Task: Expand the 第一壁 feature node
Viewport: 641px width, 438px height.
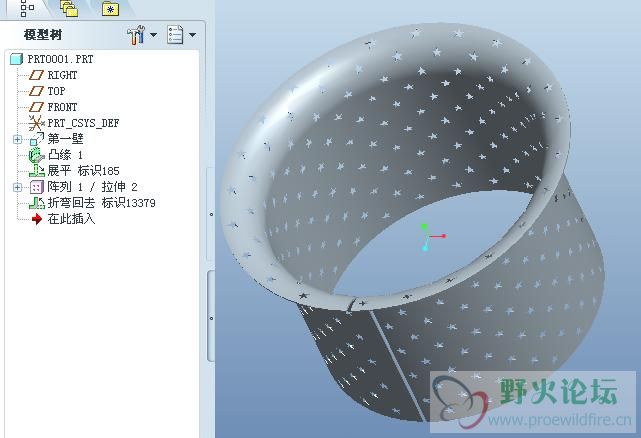Action: 17,139
